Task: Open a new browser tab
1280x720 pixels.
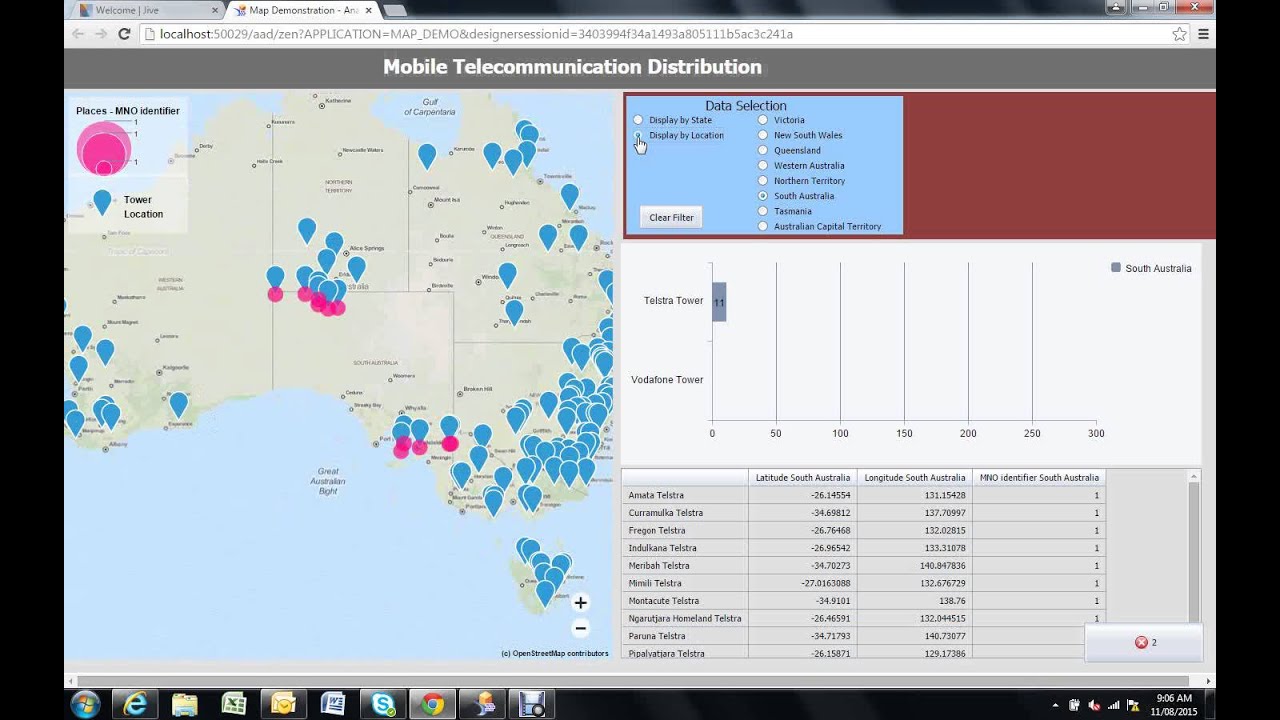Action: click(x=395, y=10)
